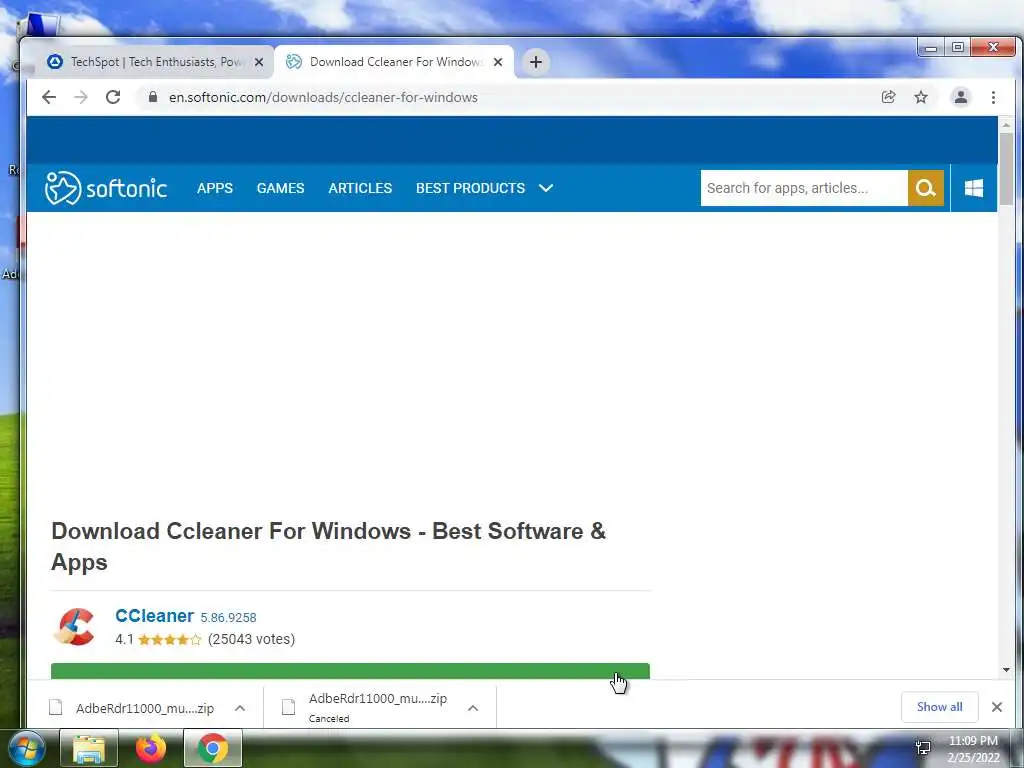Expand options for canceled download
Screen dimensions: 1024x768
(x=473, y=708)
